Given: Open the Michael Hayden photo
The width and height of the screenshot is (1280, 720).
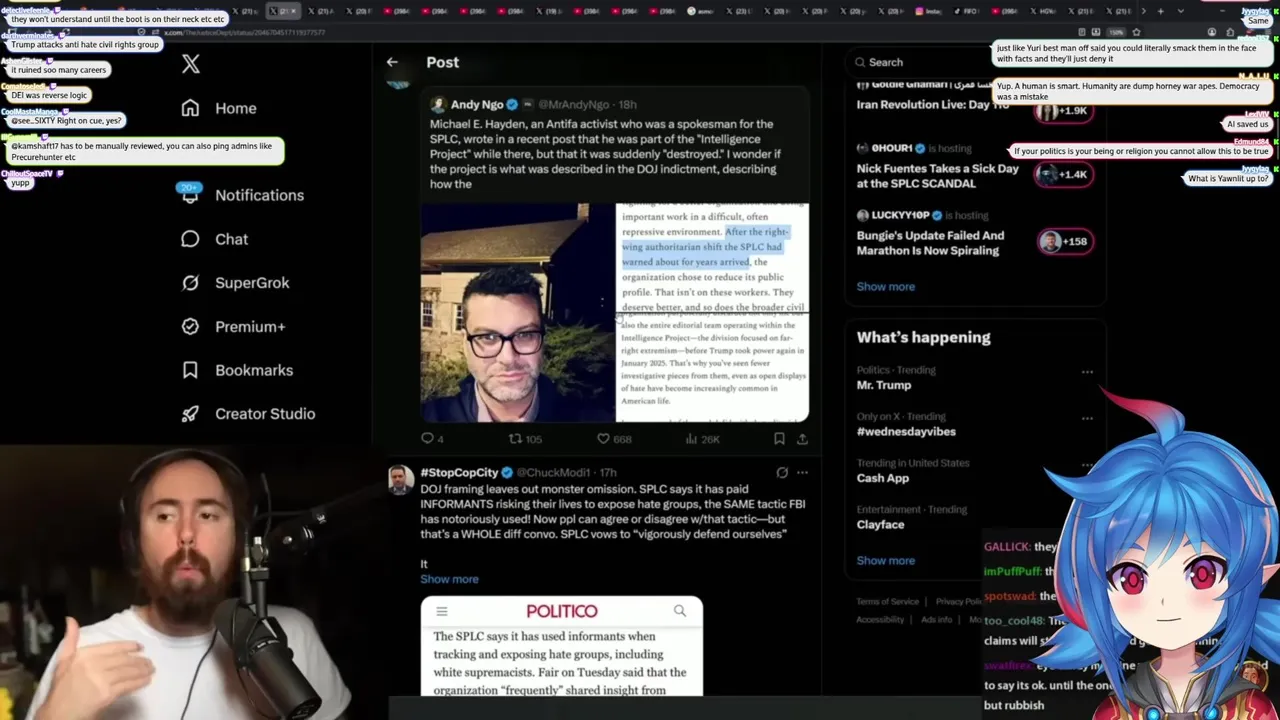Looking at the screenshot, I should [518, 313].
